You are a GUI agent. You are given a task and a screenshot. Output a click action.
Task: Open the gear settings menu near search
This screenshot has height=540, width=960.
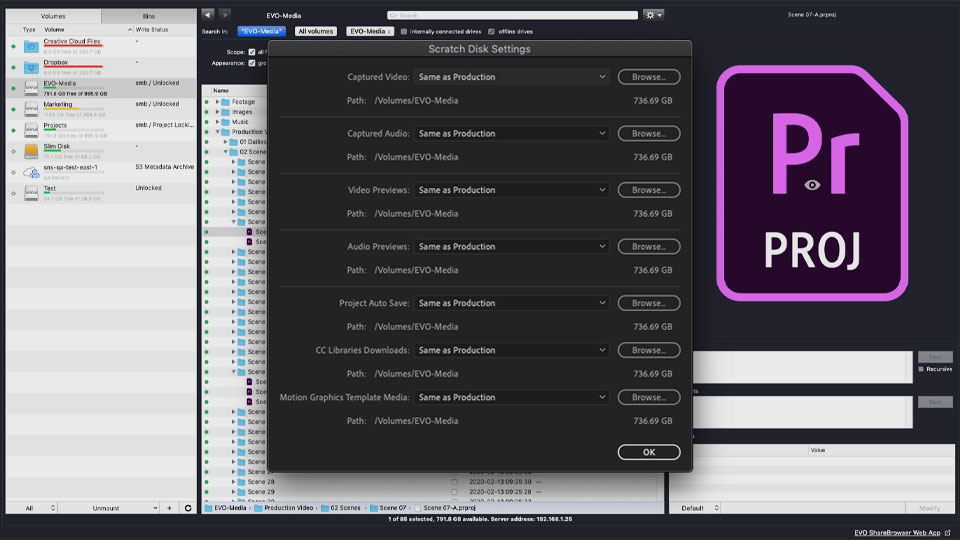654,15
